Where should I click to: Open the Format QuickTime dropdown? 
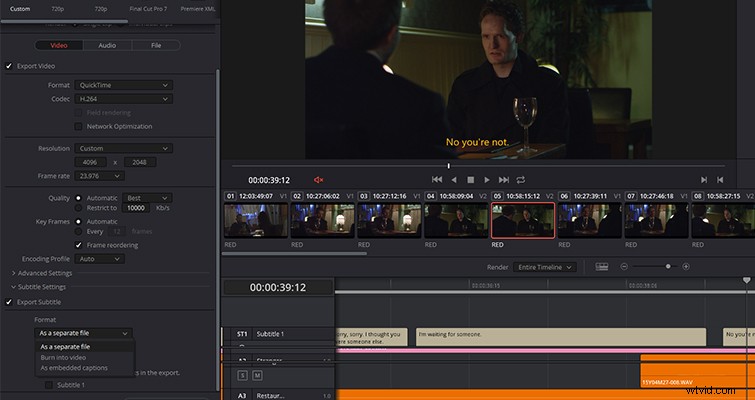[x=124, y=85]
